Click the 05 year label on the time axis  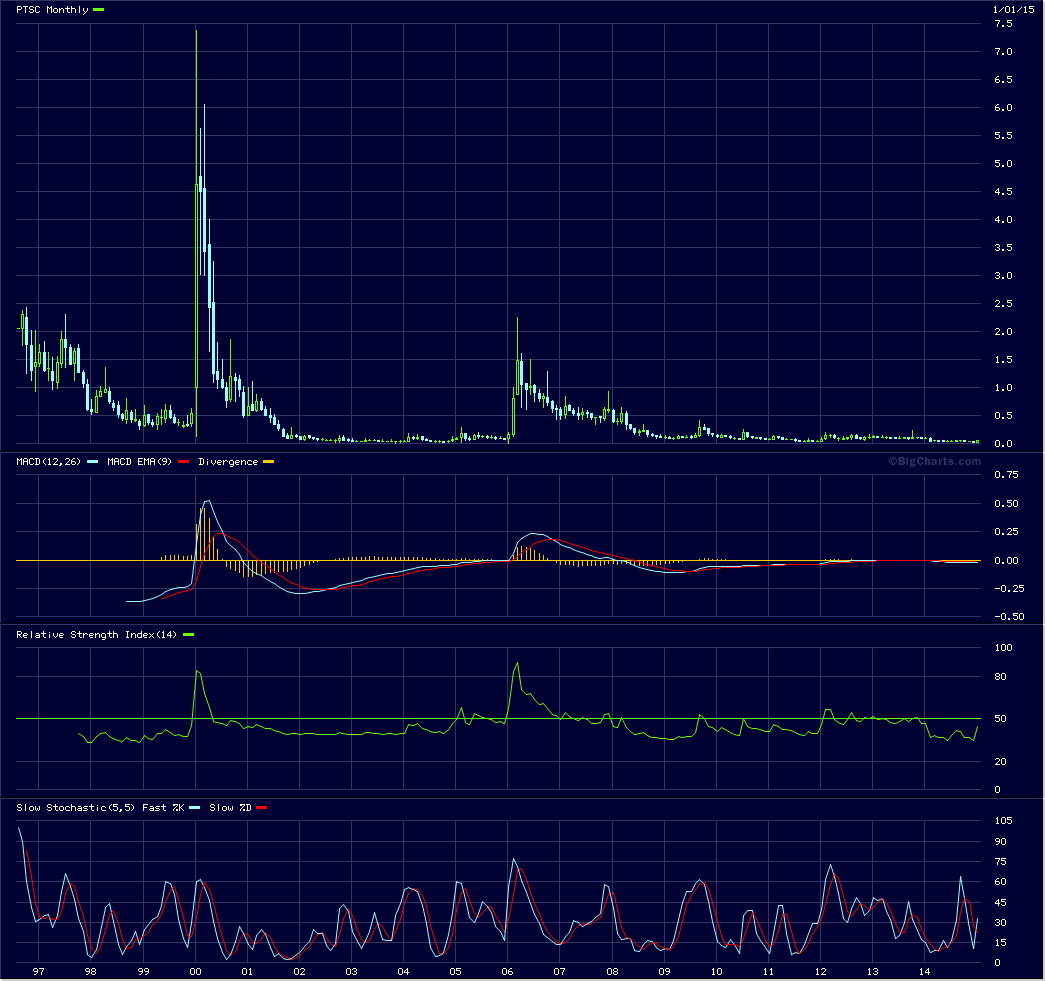tap(455, 971)
